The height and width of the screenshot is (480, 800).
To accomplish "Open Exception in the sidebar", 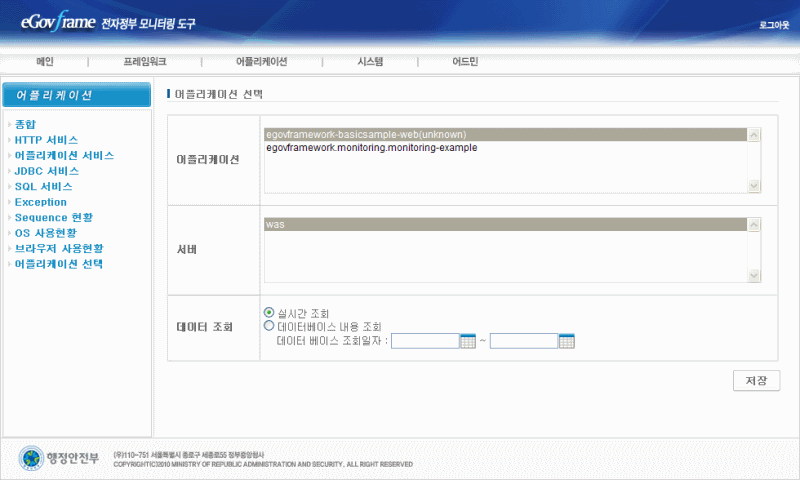I will (41, 202).
